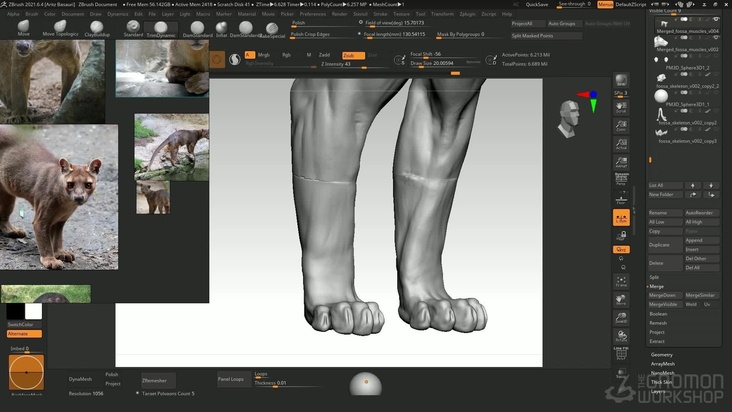This screenshot has height=412, width=732.
Task: Expand the Project section
Action: click(x=657, y=332)
